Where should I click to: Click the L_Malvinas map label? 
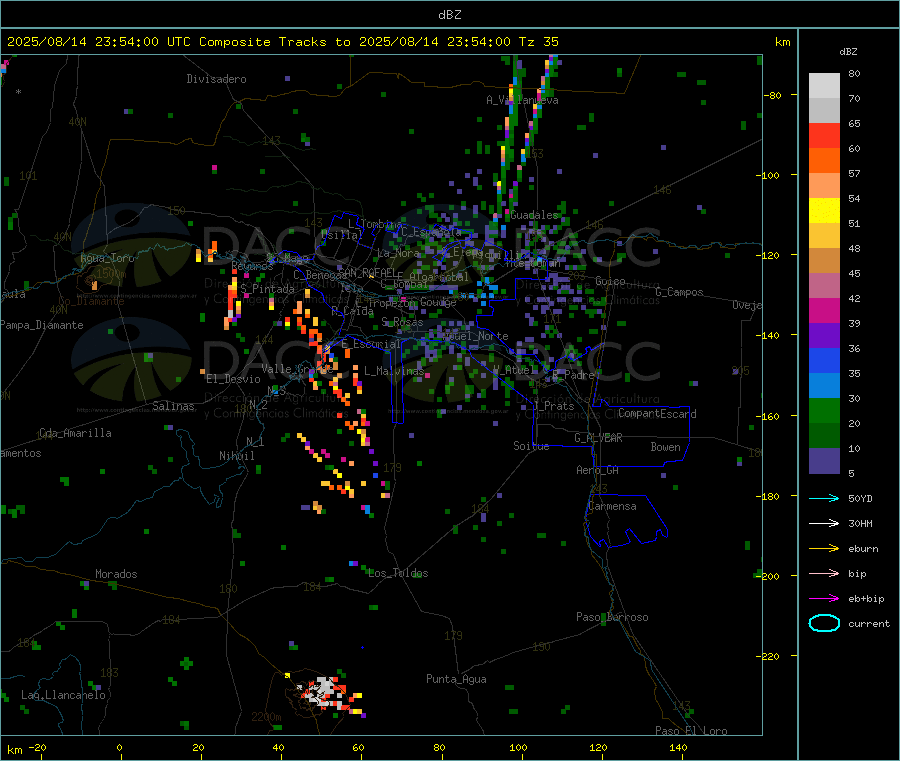coord(394,371)
